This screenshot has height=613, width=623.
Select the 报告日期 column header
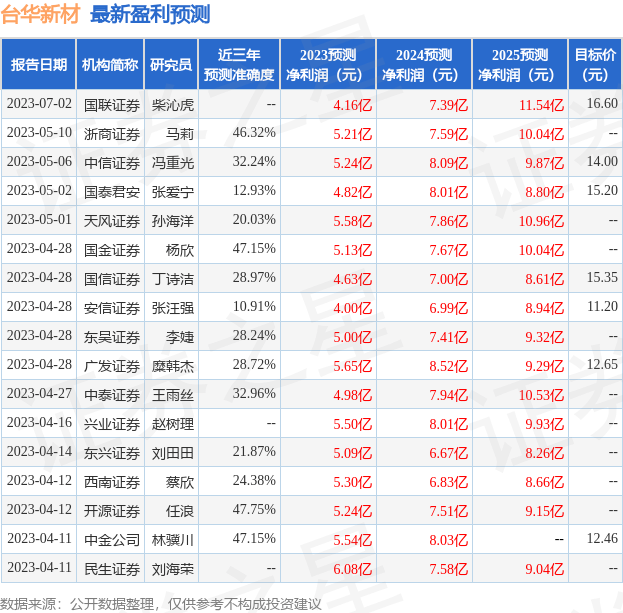[39, 65]
